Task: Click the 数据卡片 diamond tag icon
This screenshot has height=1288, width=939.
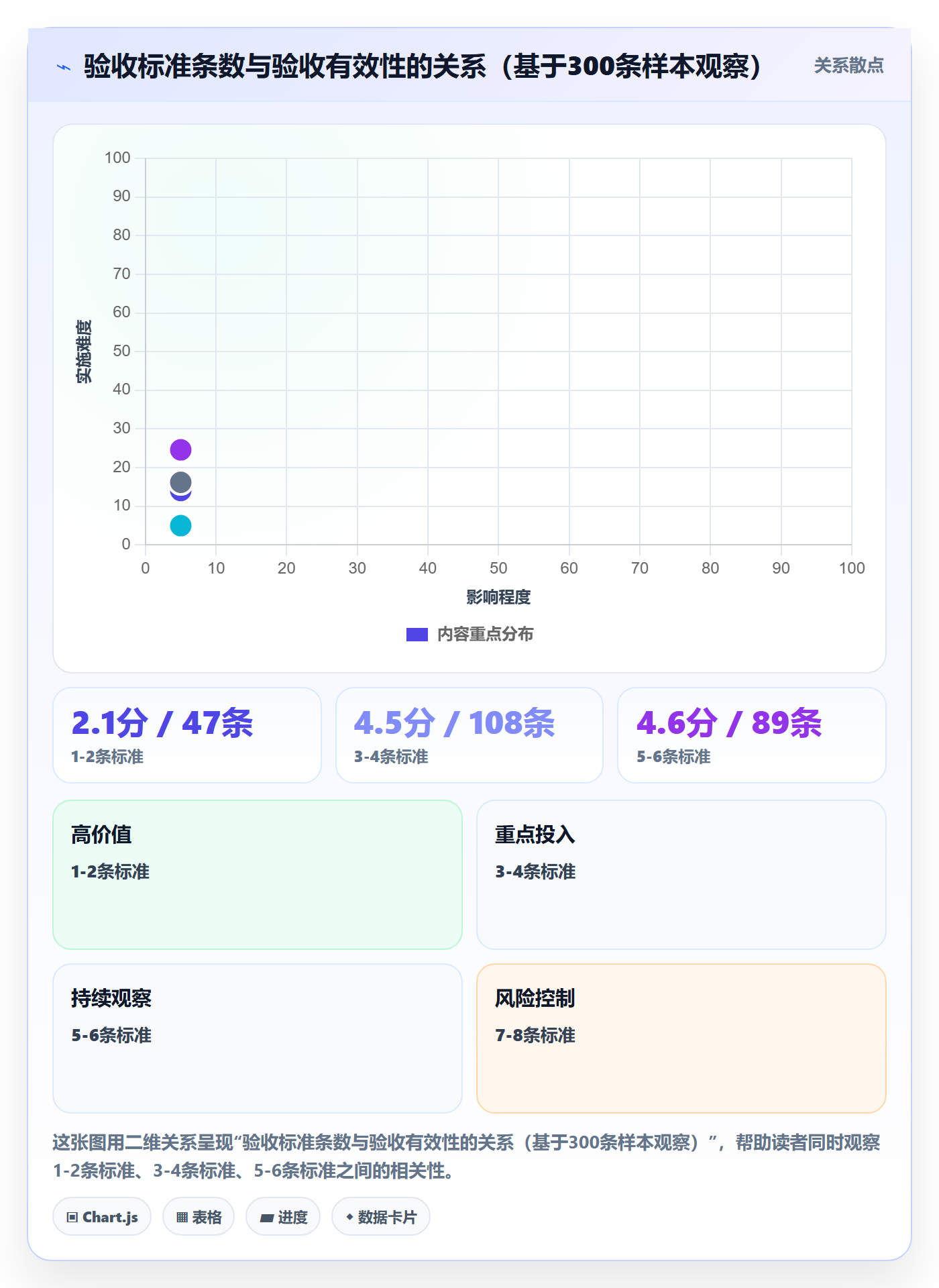Action: pyautogui.click(x=349, y=1217)
